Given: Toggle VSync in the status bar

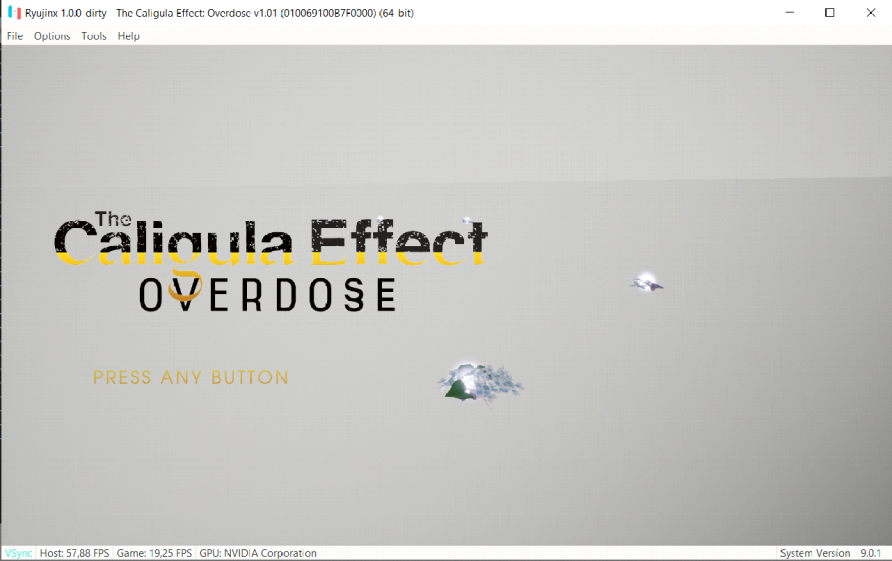Looking at the screenshot, I should coord(19,553).
